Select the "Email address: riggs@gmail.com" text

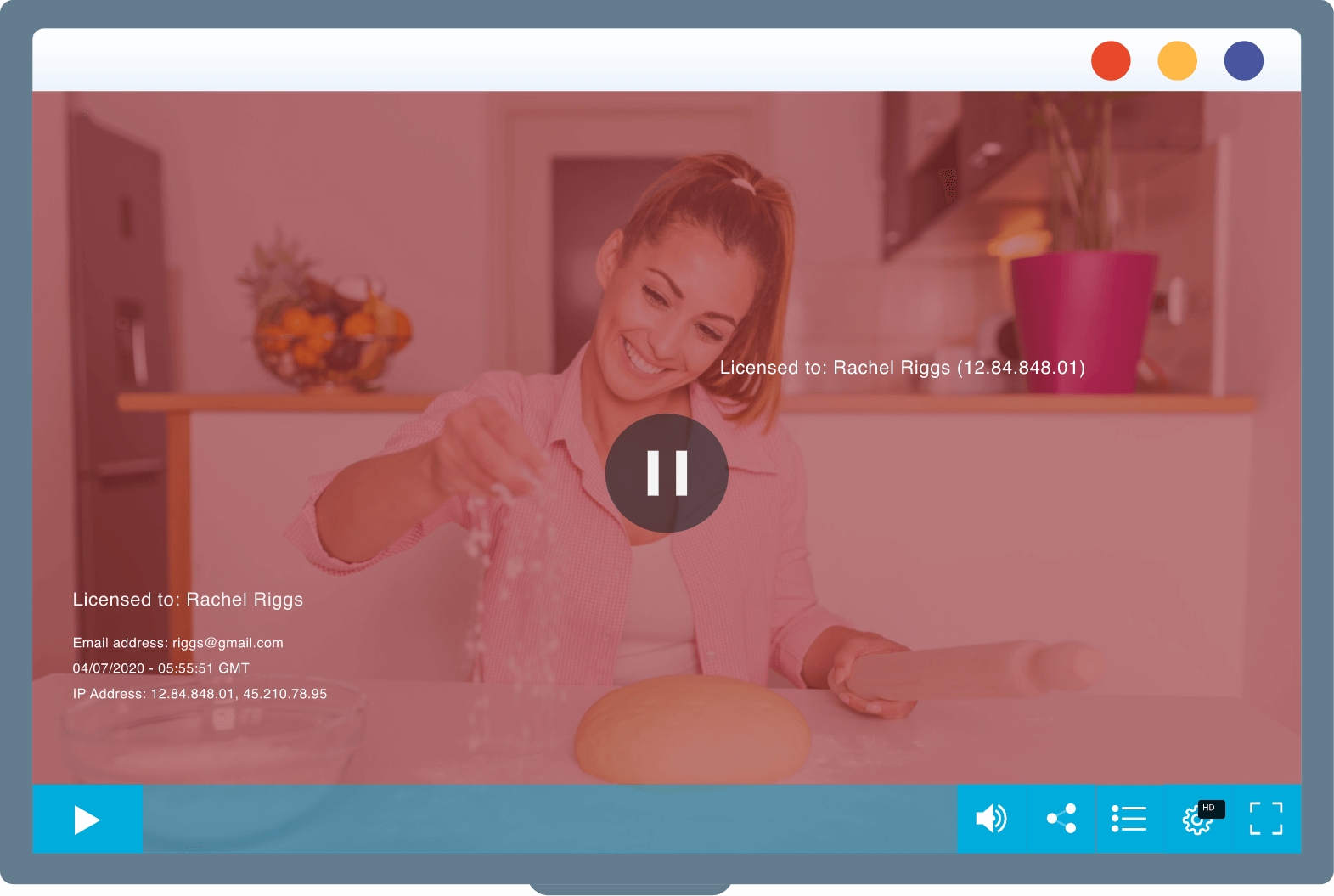tap(178, 643)
